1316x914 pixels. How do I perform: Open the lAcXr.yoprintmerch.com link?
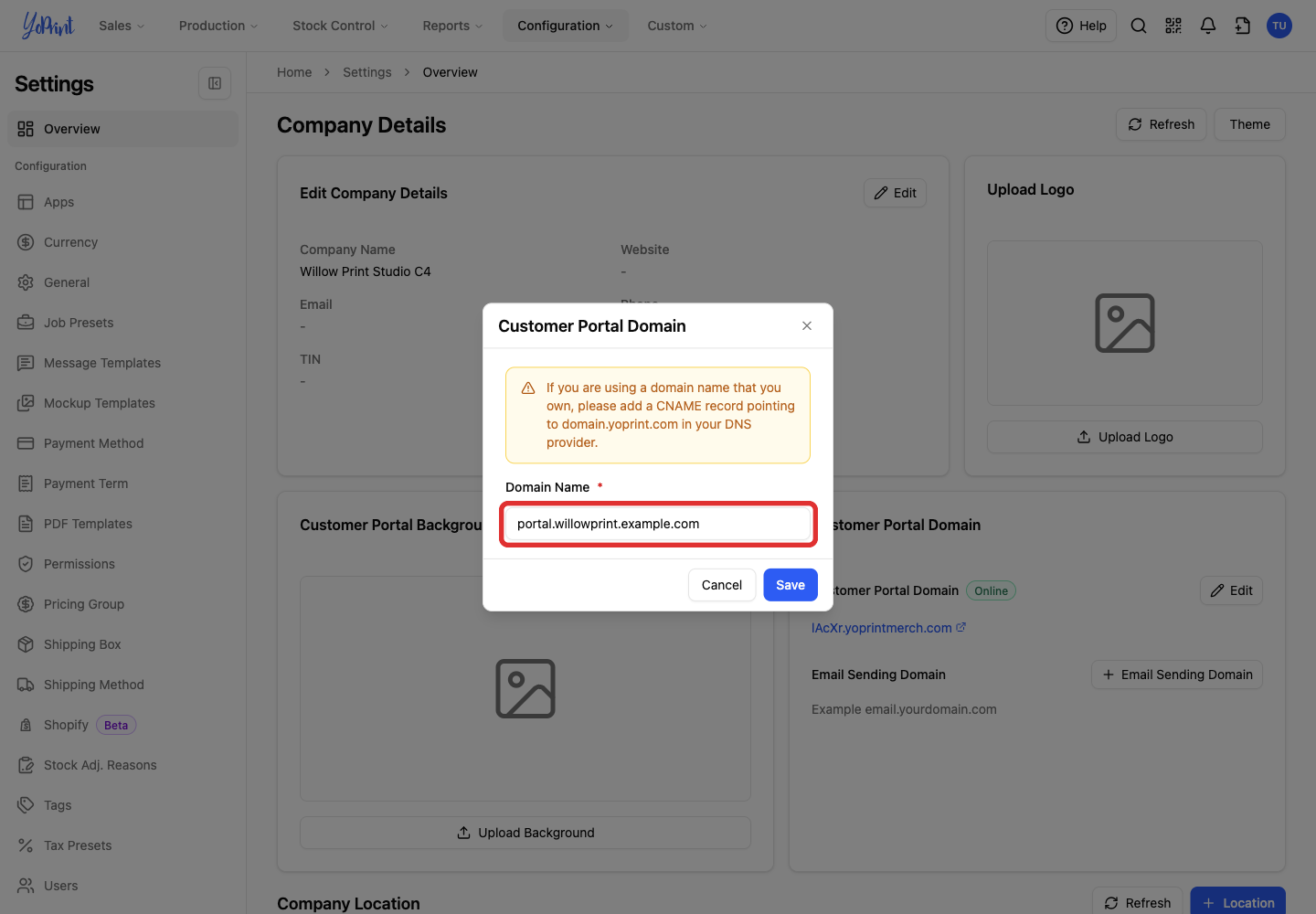coord(882,628)
